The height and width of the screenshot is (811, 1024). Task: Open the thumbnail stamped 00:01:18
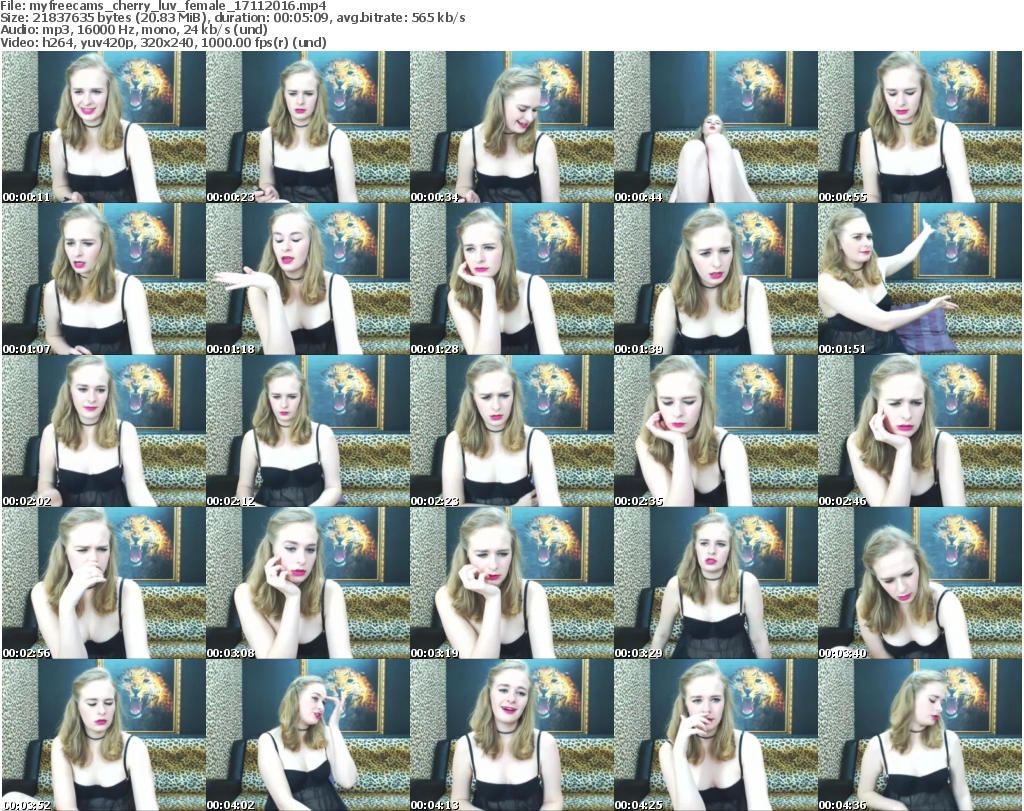pyautogui.click(x=308, y=279)
